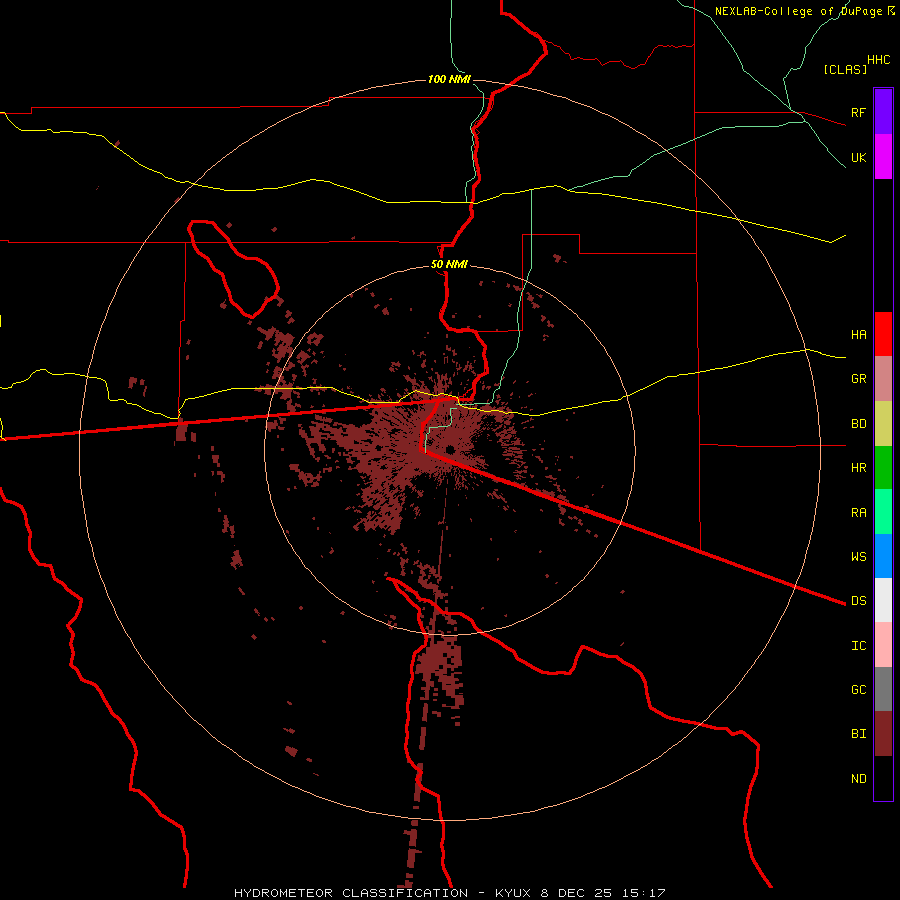Screen dimensions: 900x900
Task: Click the WS blue legend swatch
Action: (883, 556)
